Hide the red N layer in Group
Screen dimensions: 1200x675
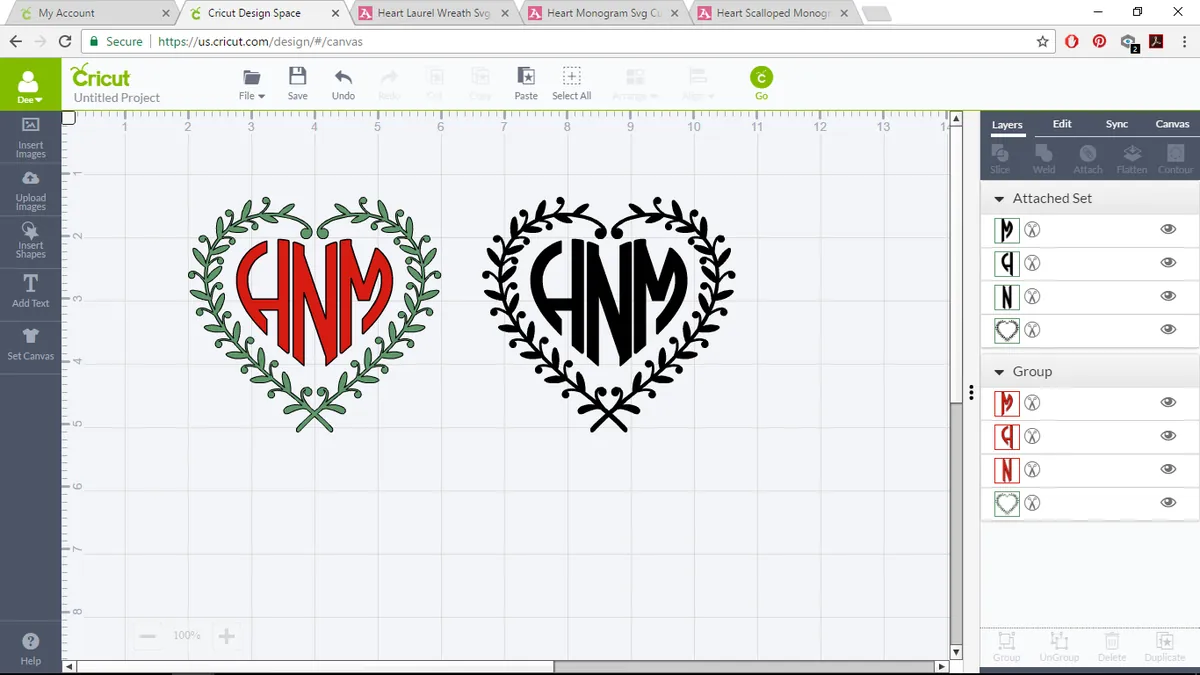1167,469
